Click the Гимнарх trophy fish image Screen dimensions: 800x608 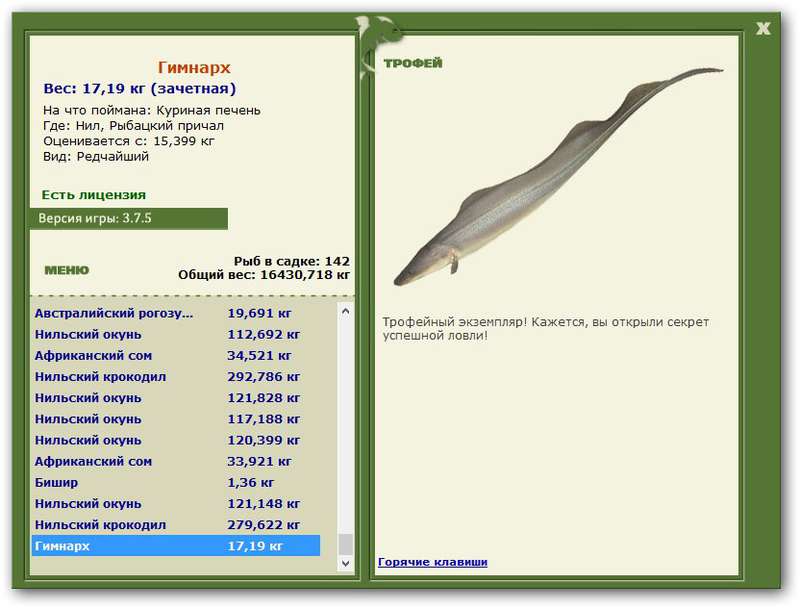[x=558, y=176]
